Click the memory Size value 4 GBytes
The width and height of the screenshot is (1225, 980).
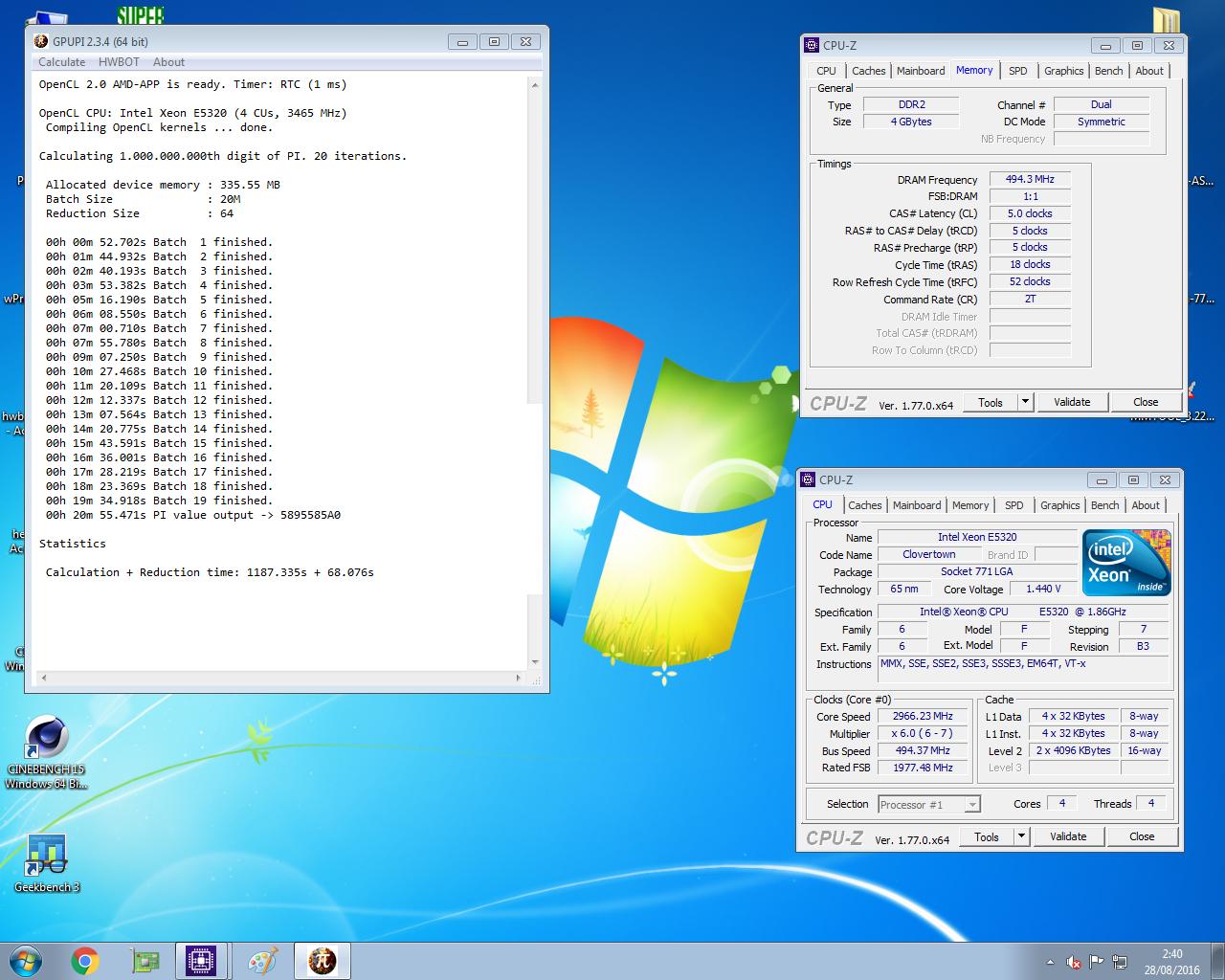(911, 122)
